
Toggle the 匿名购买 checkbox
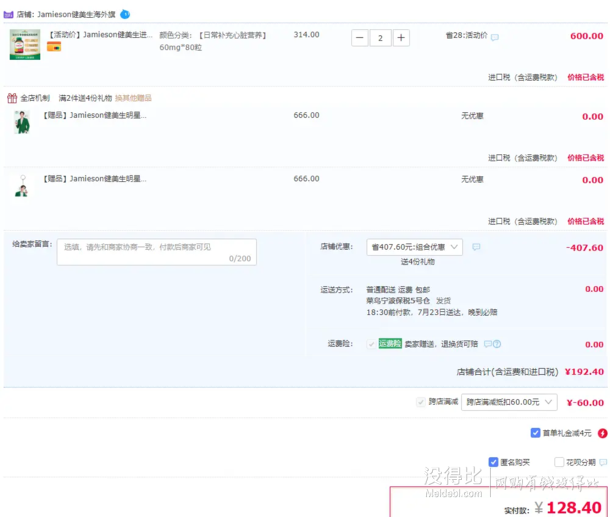point(493,462)
